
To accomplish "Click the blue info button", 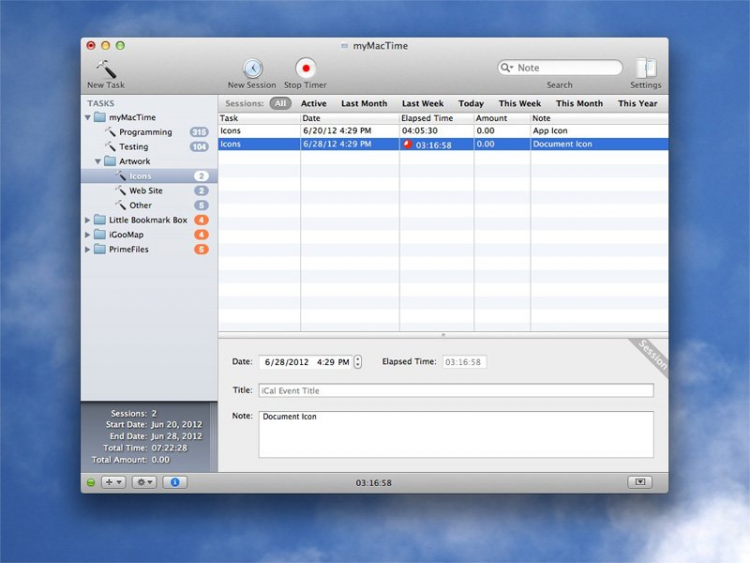I will pos(175,482).
